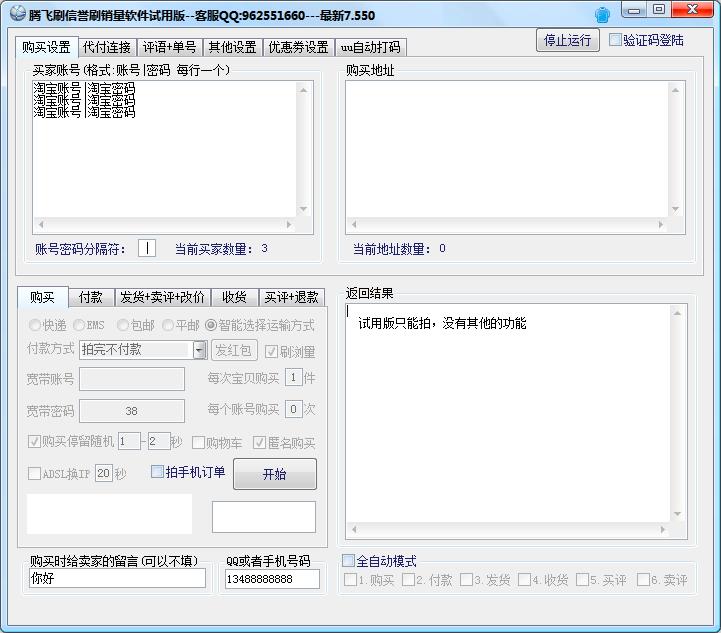Image resolution: width=721 pixels, height=633 pixels.
Task: Select the 平邮 radio button
Action: 168,325
